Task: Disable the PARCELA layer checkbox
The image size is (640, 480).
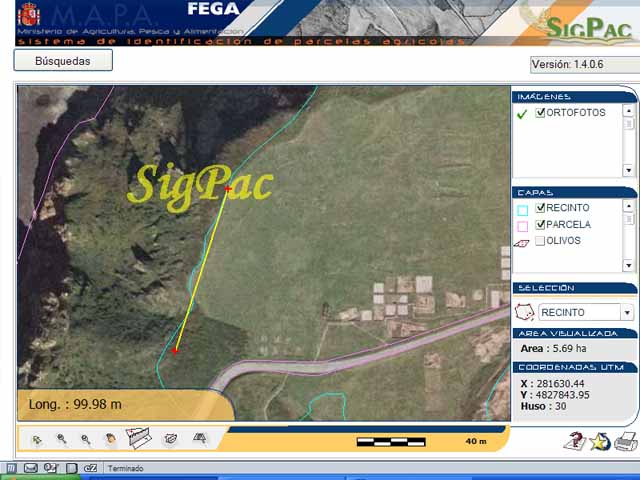Action: (x=541, y=224)
